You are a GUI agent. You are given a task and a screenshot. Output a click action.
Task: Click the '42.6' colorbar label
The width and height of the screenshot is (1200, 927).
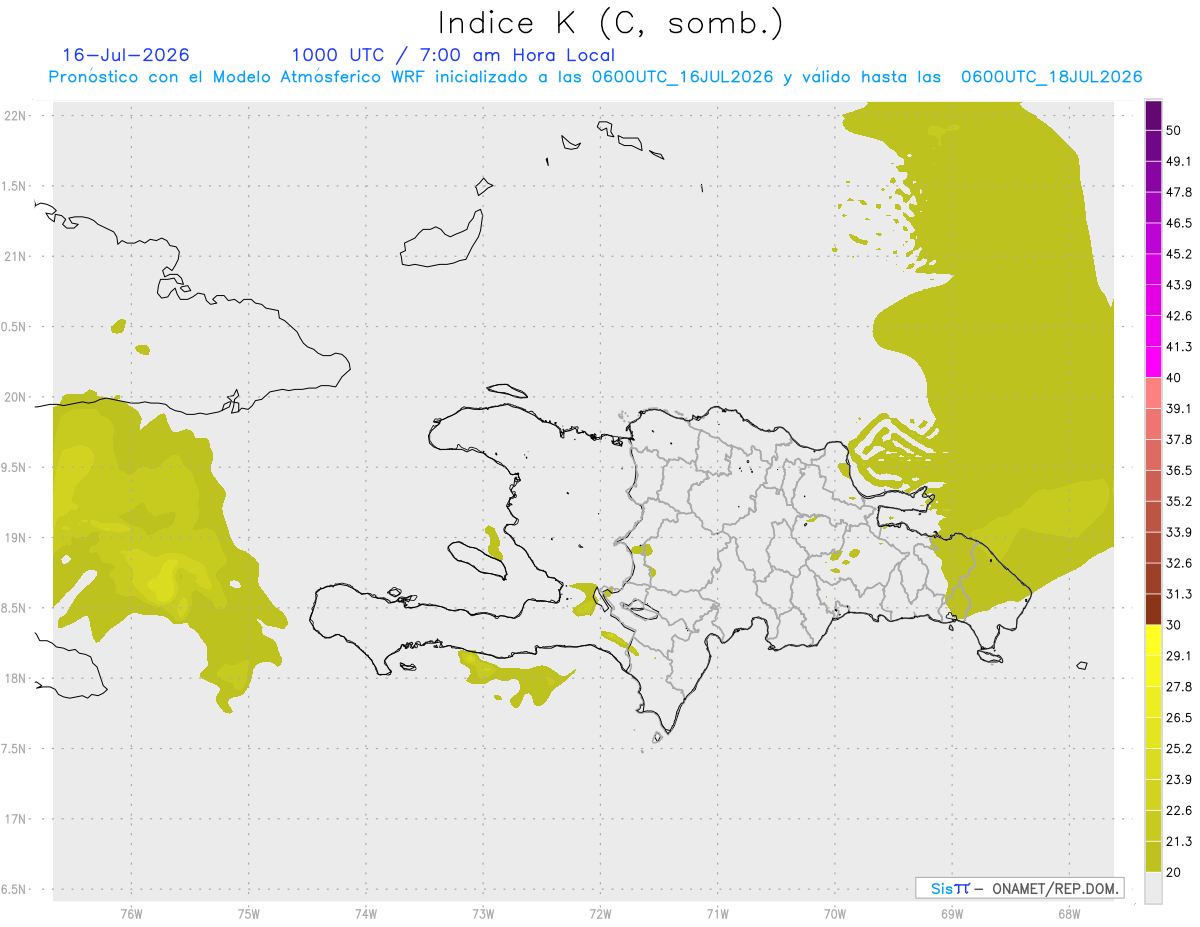click(1179, 317)
